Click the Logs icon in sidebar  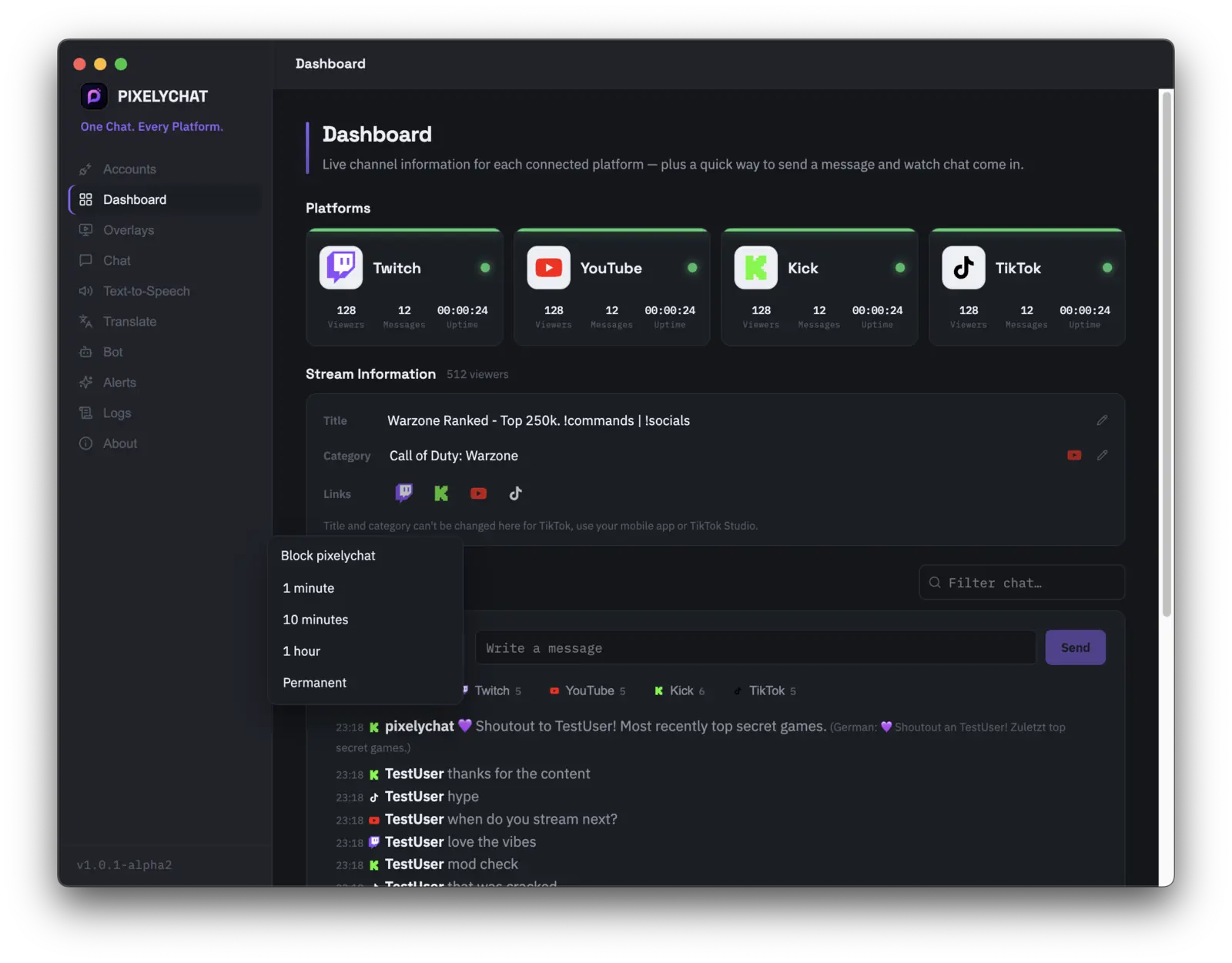pos(85,413)
